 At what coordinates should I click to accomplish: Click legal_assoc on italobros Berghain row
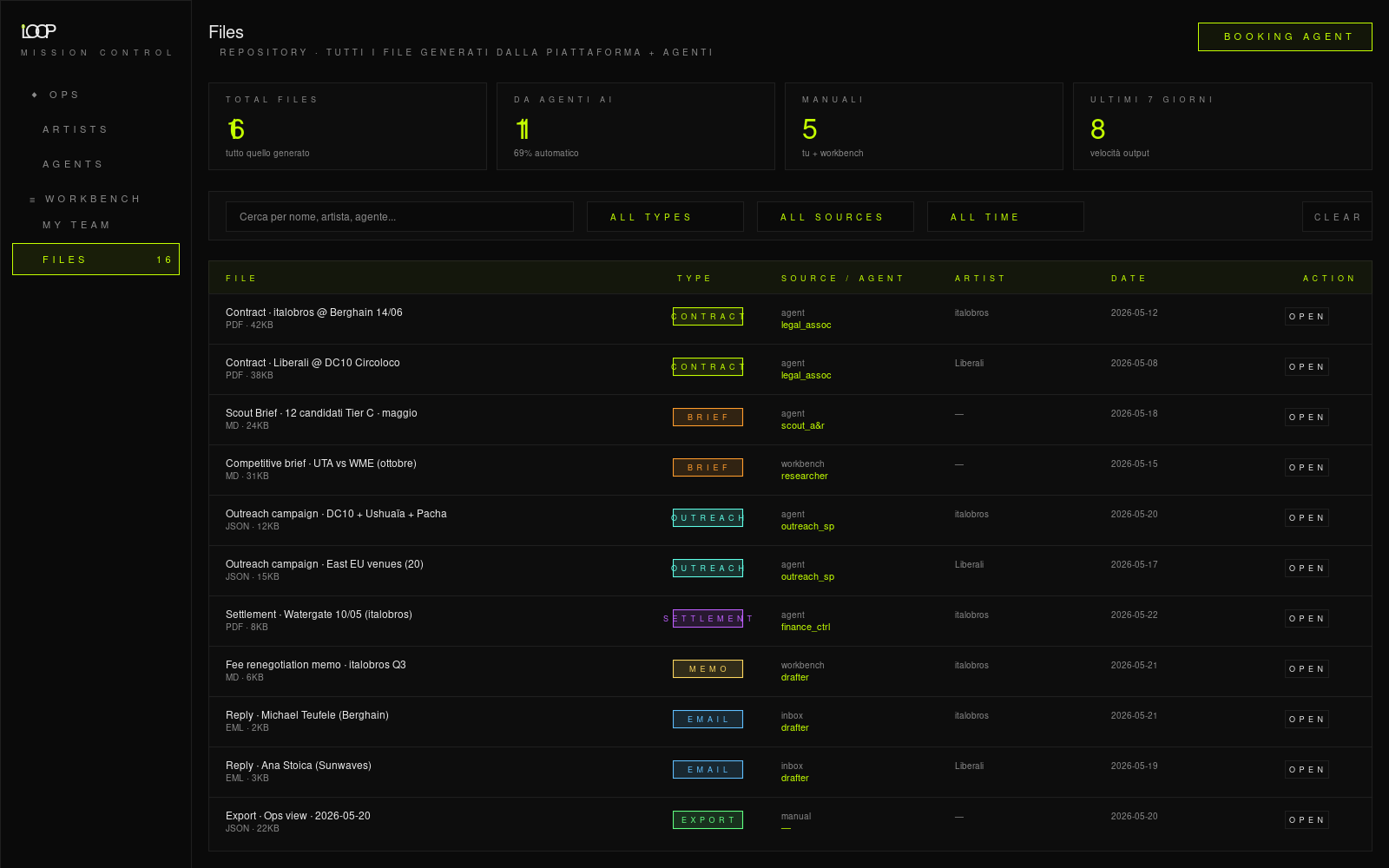[806, 325]
